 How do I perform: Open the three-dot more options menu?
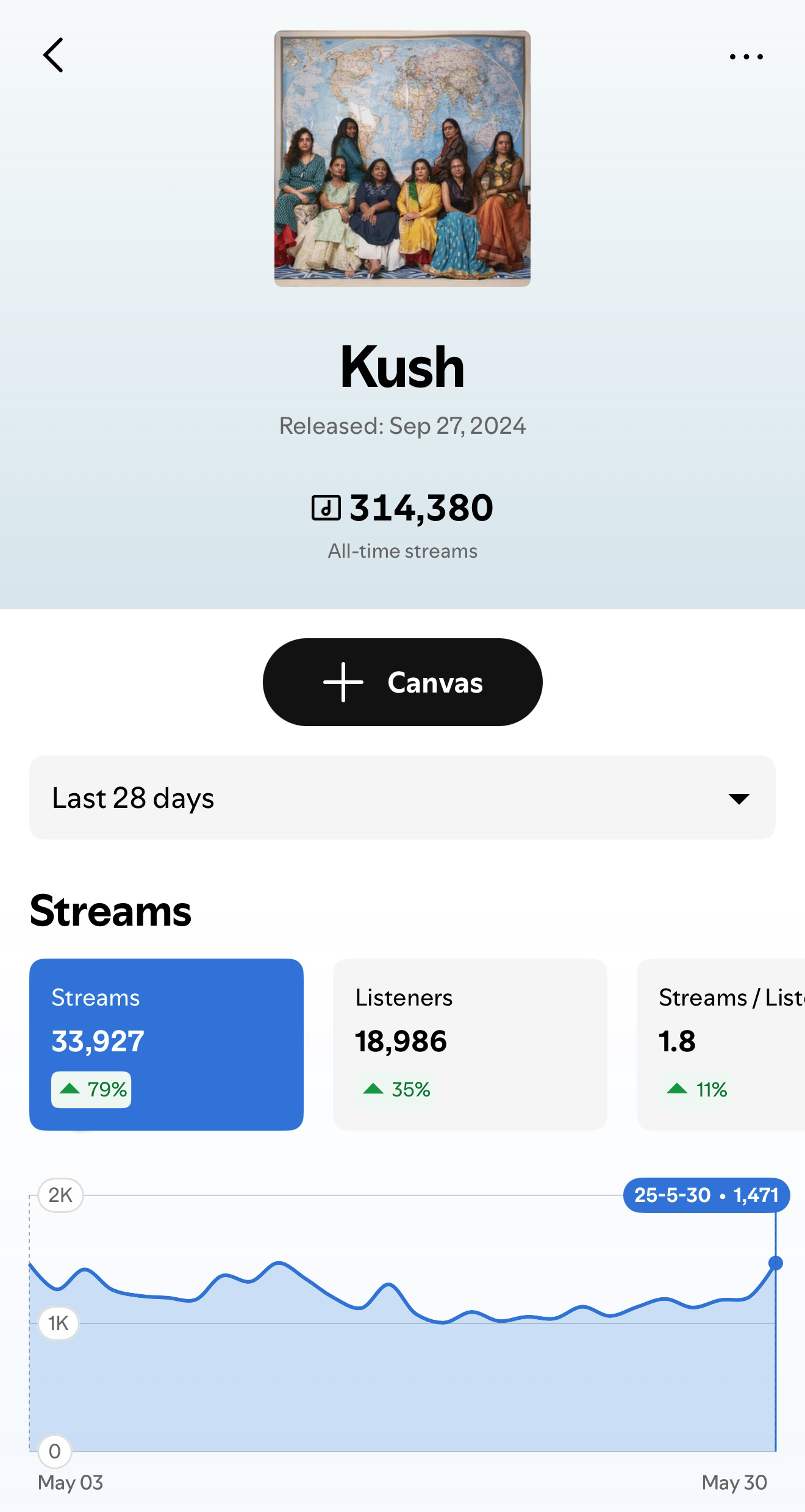click(746, 57)
